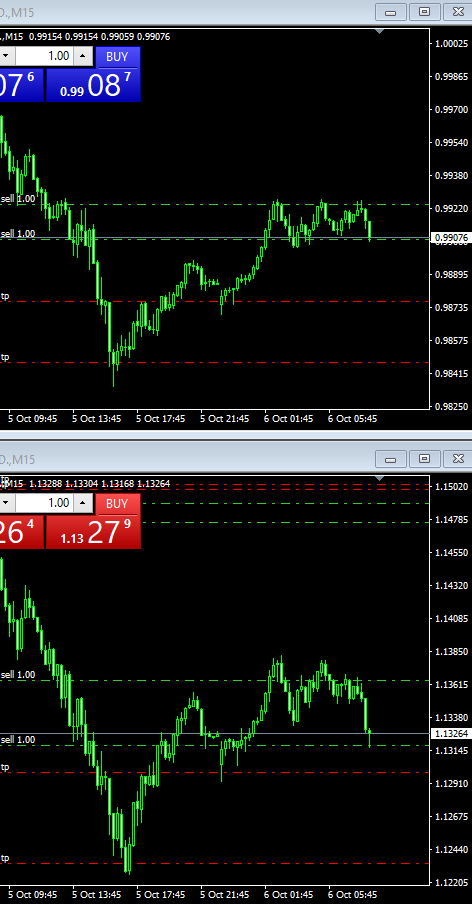Click the 1.13850 price scale value
Image resolution: width=472 pixels, height=904 pixels.
[x=452, y=651]
